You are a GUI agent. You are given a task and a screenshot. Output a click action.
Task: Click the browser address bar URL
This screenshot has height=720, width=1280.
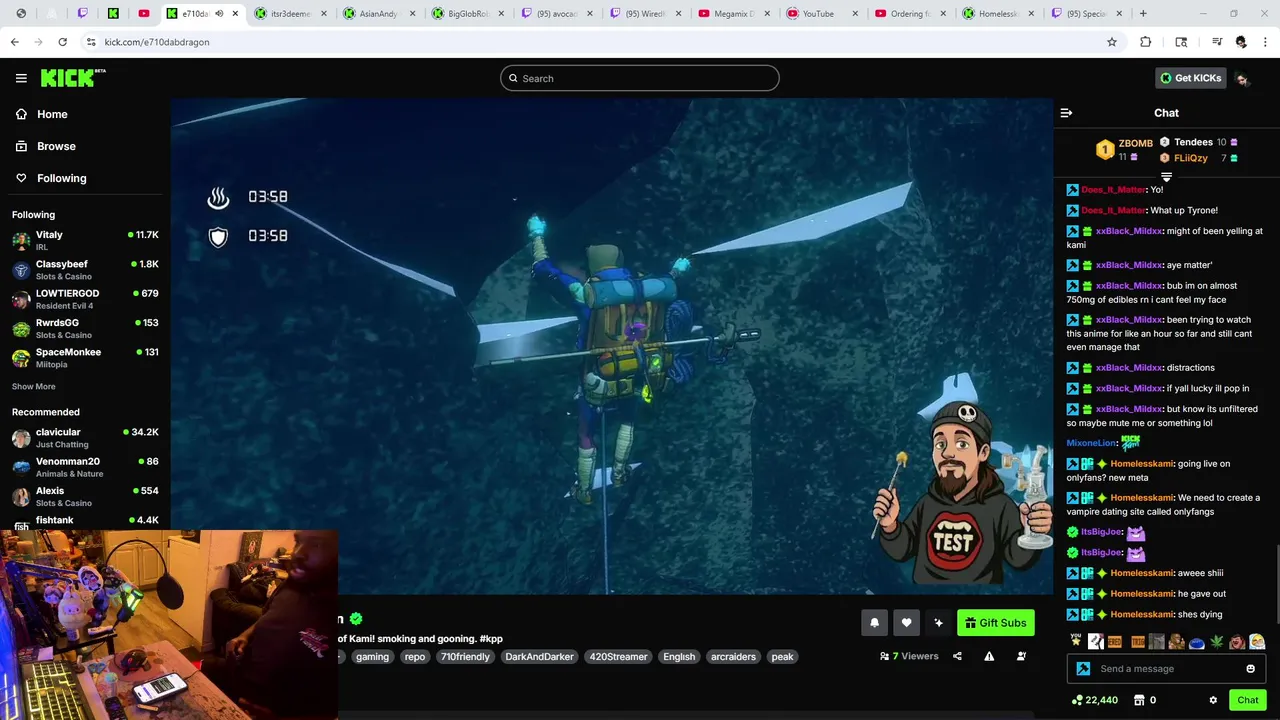point(157,42)
